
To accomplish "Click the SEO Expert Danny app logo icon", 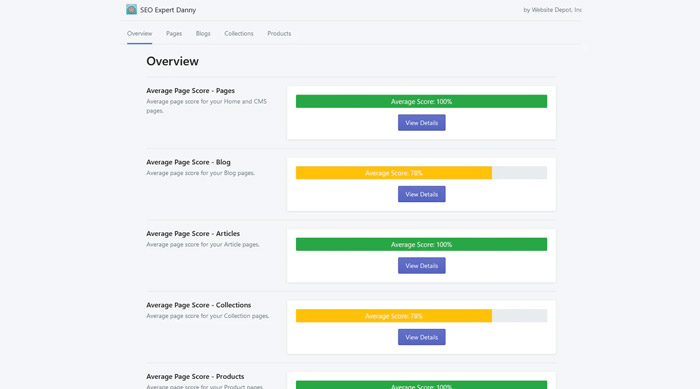I will pyautogui.click(x=131, y=9).
